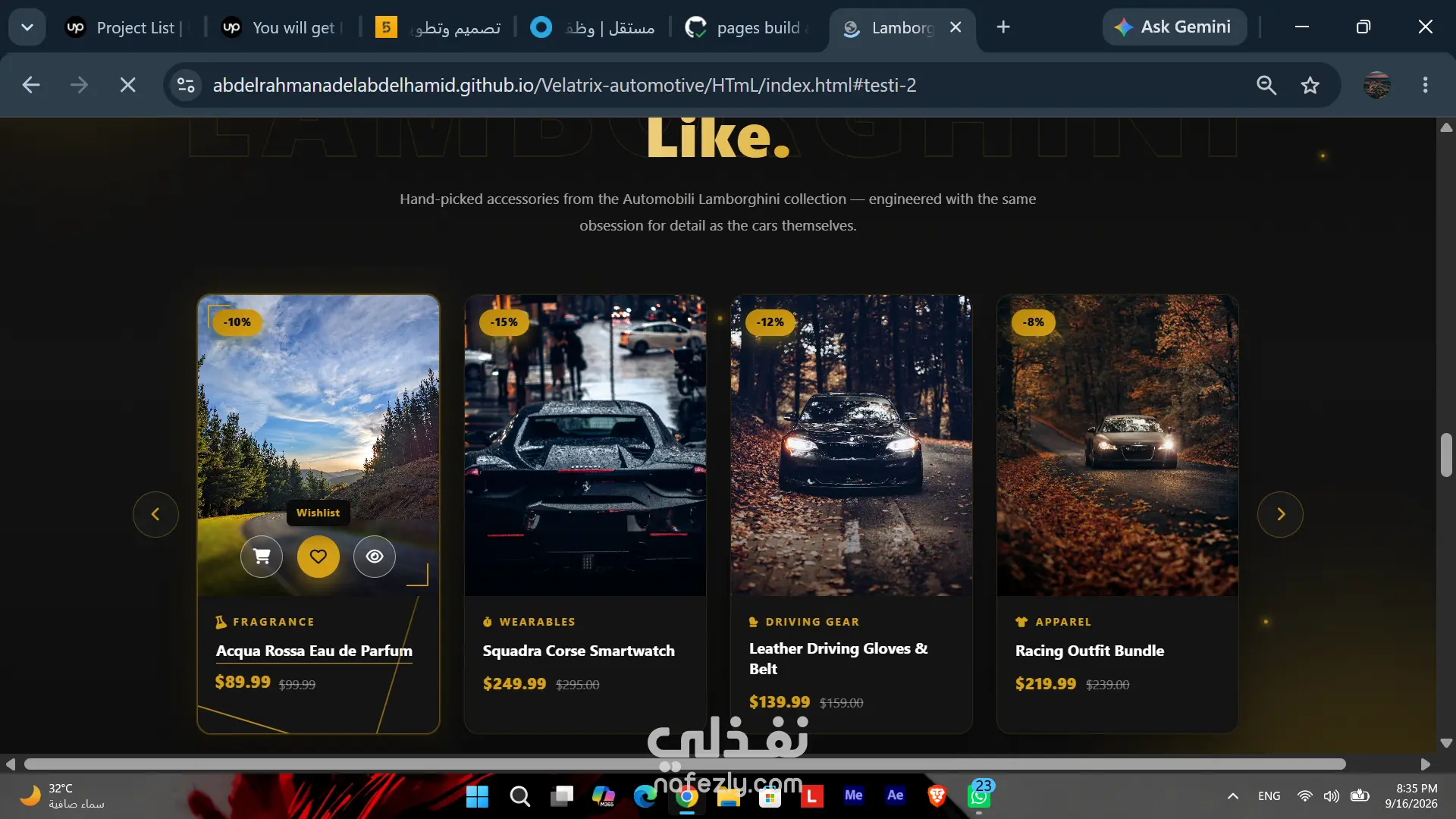Advance carousel with next arrow

(x=1280, y=514)
